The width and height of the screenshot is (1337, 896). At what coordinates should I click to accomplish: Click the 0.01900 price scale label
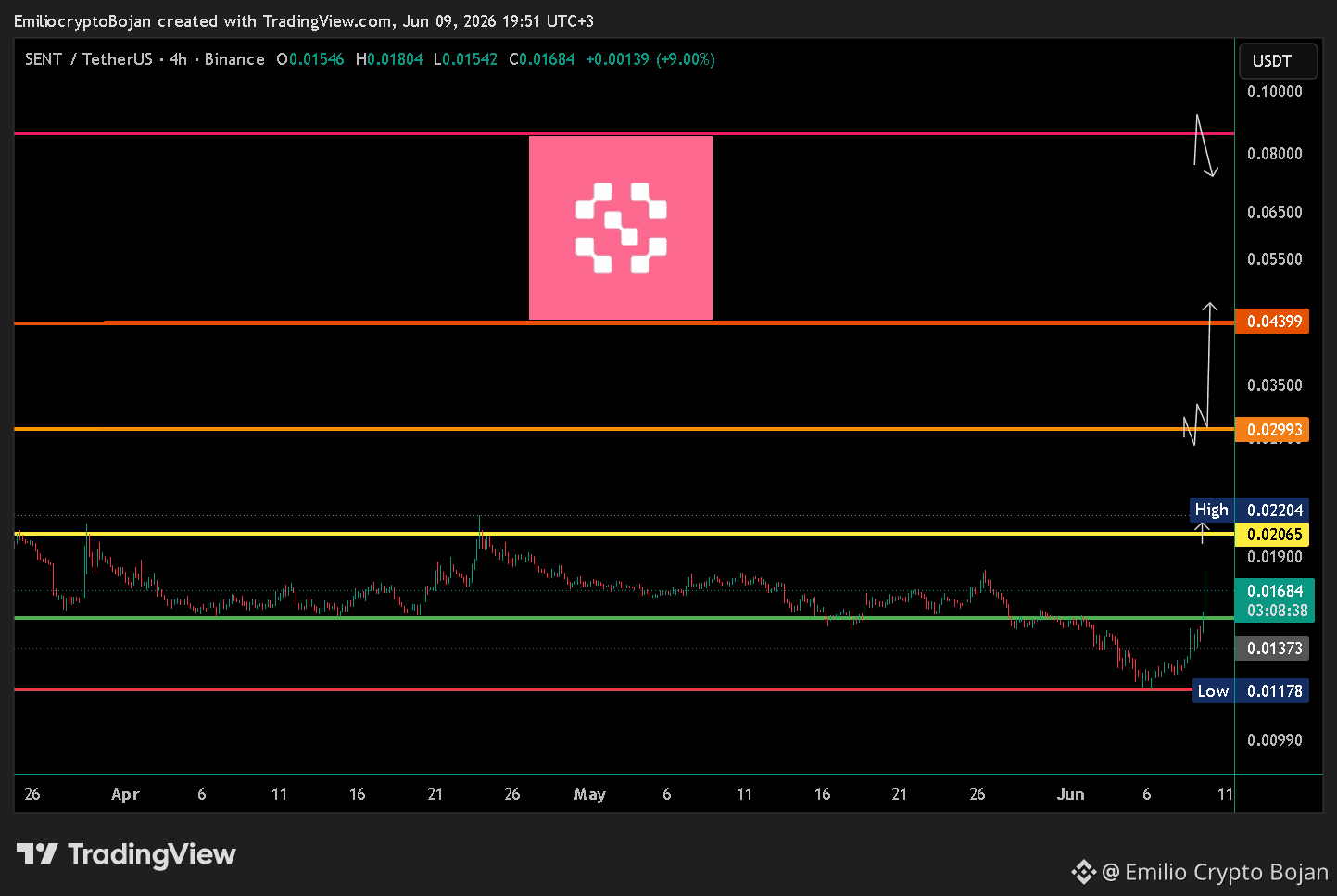tap(1275, 557)
